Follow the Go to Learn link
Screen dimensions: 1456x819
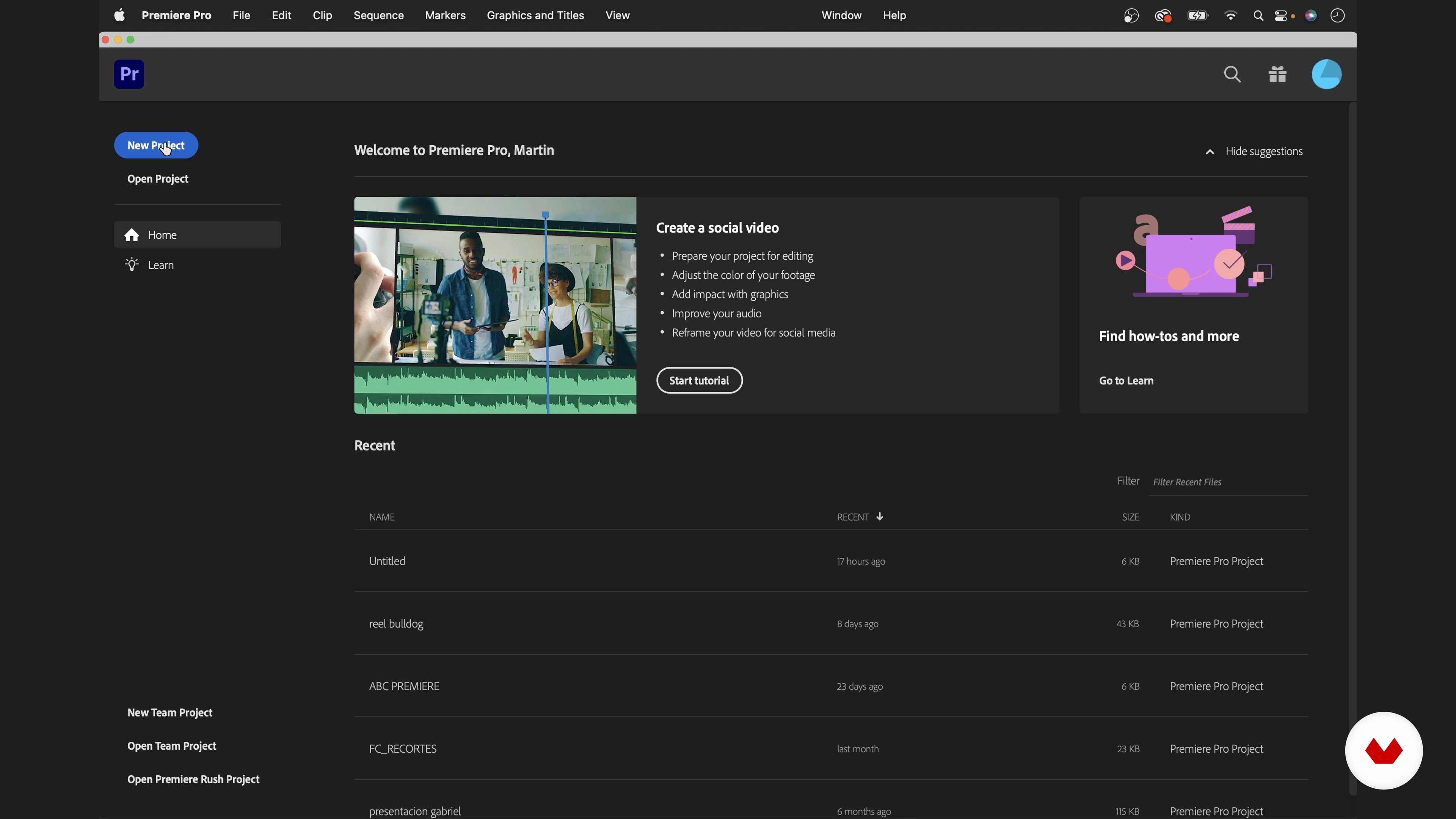[x=1126, y=380]
